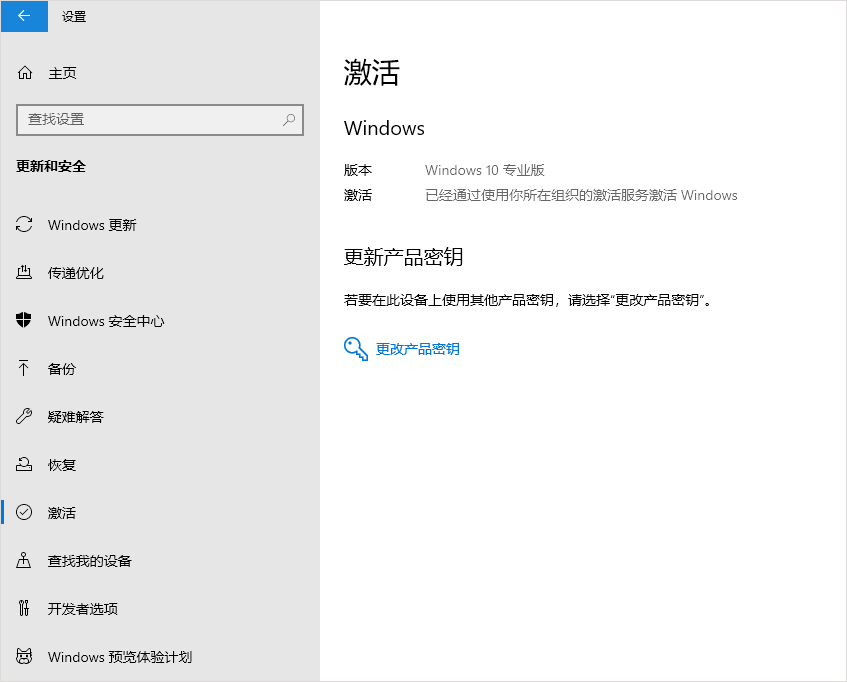
Task: Click the magnifier icon in the search box
Action: coord(288,120)
